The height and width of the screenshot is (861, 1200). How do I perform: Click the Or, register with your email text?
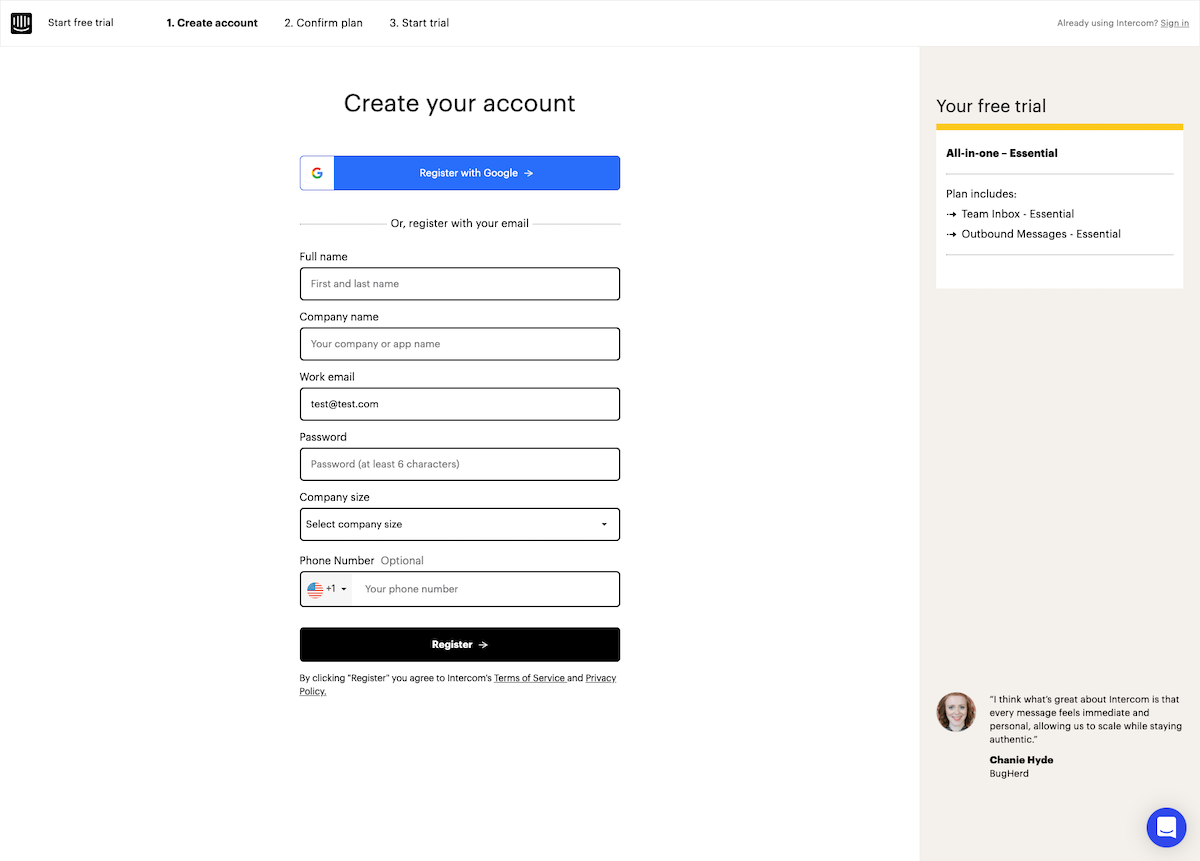[x=460, y=224]
